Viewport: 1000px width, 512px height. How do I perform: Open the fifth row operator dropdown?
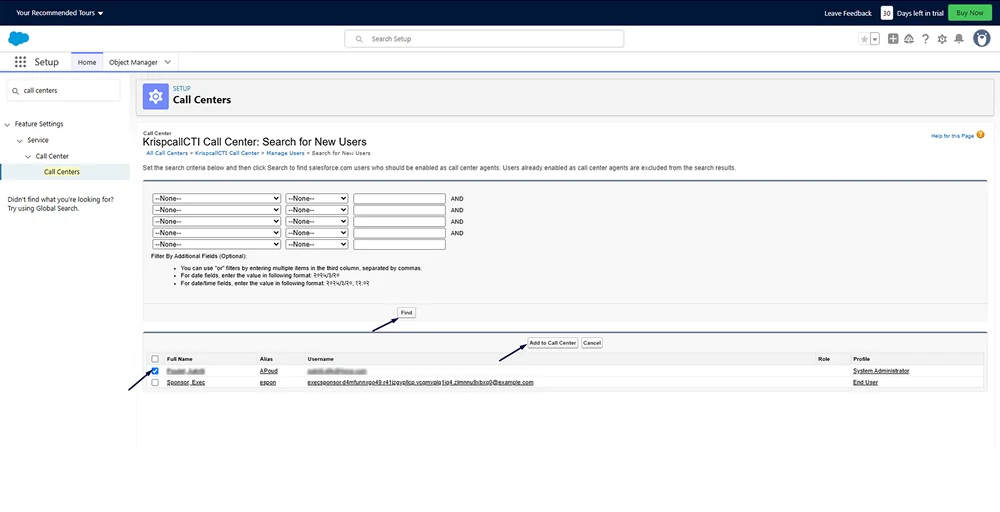point(317,244)
